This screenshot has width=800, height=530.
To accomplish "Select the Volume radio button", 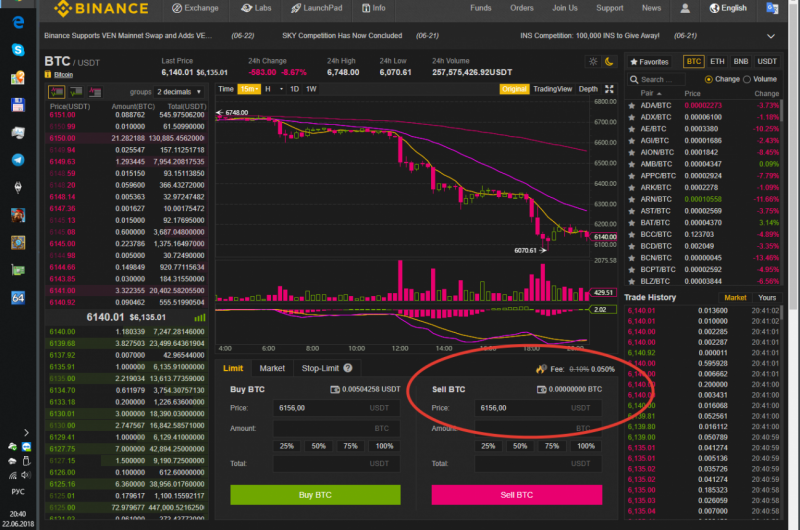I will click(747, 80).
